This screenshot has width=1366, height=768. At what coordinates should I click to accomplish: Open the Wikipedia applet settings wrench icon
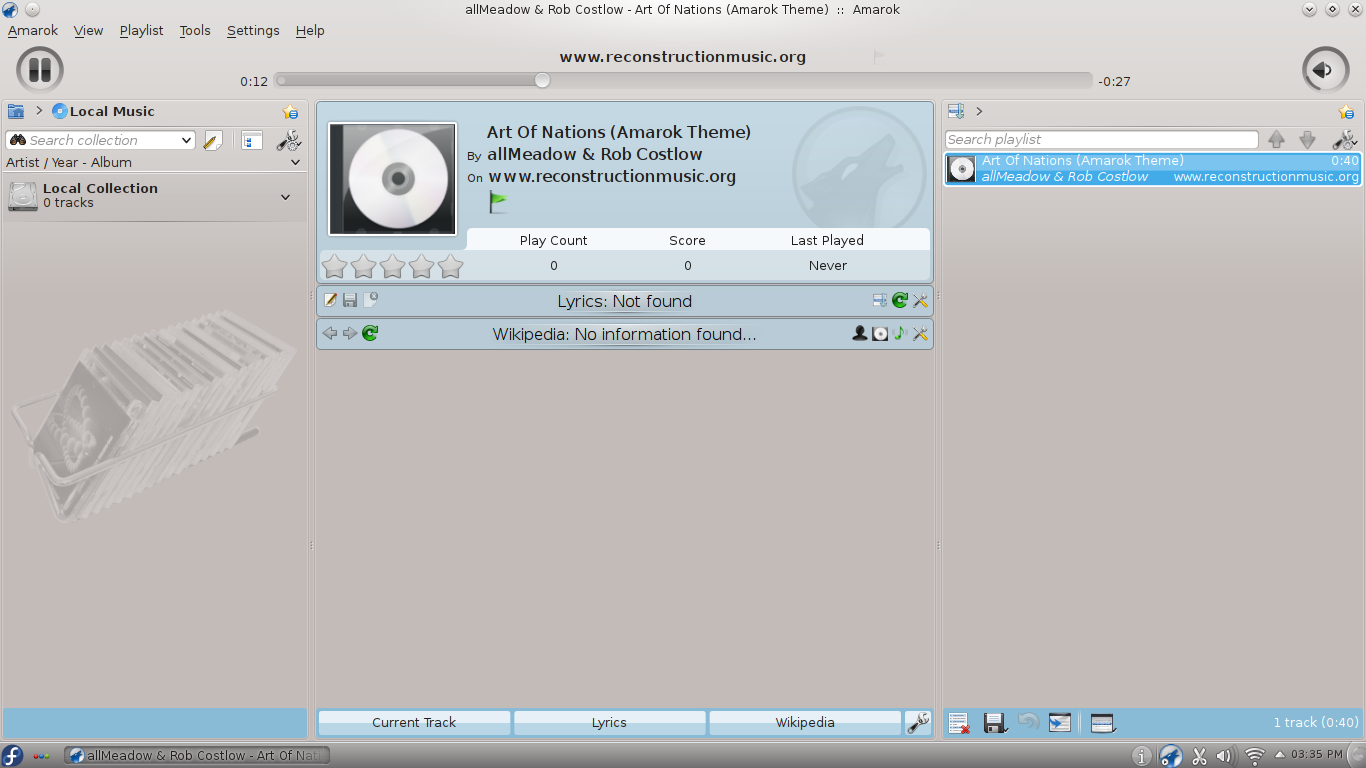921,333
